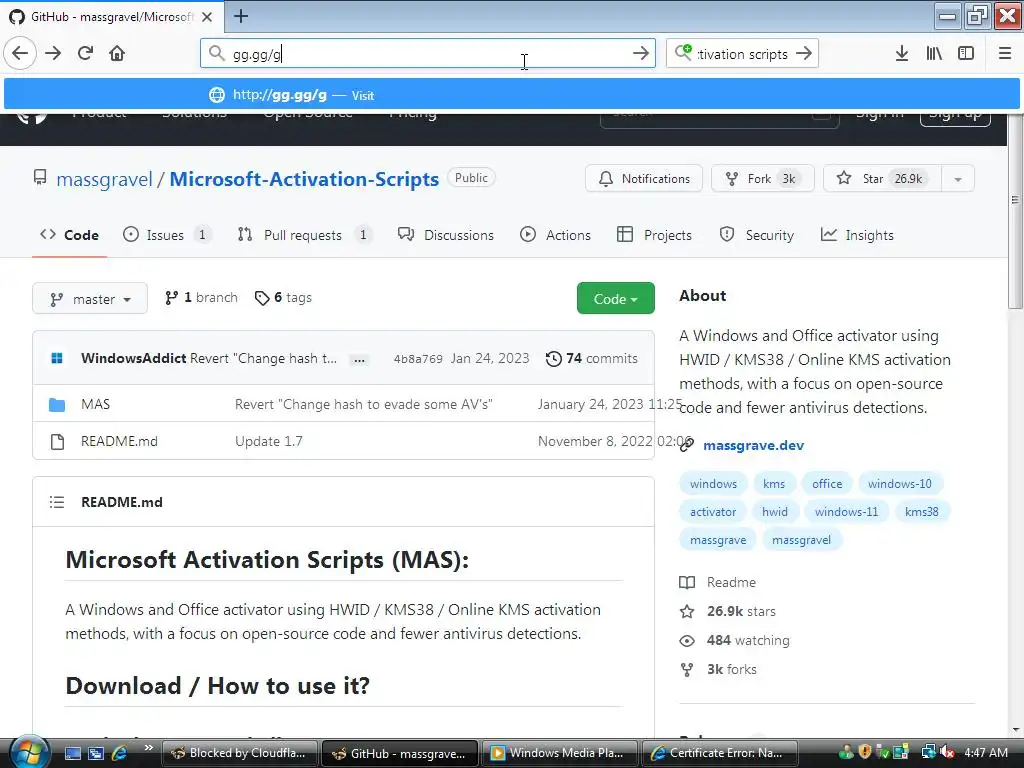This screenshot has width=1024, height=768.
Task: Close the GitHub browser tab
Action: (207, 17)
